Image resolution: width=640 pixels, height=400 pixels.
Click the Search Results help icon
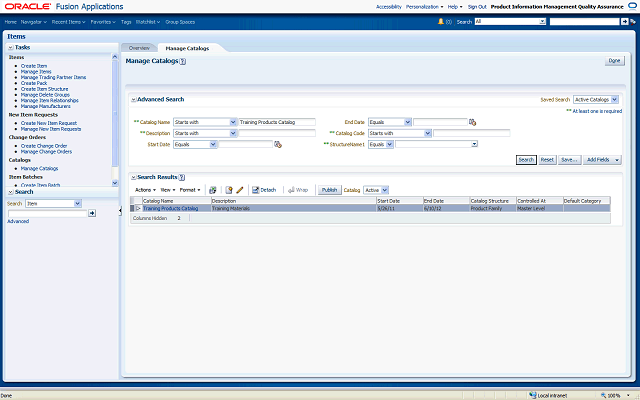click(182, 177)
